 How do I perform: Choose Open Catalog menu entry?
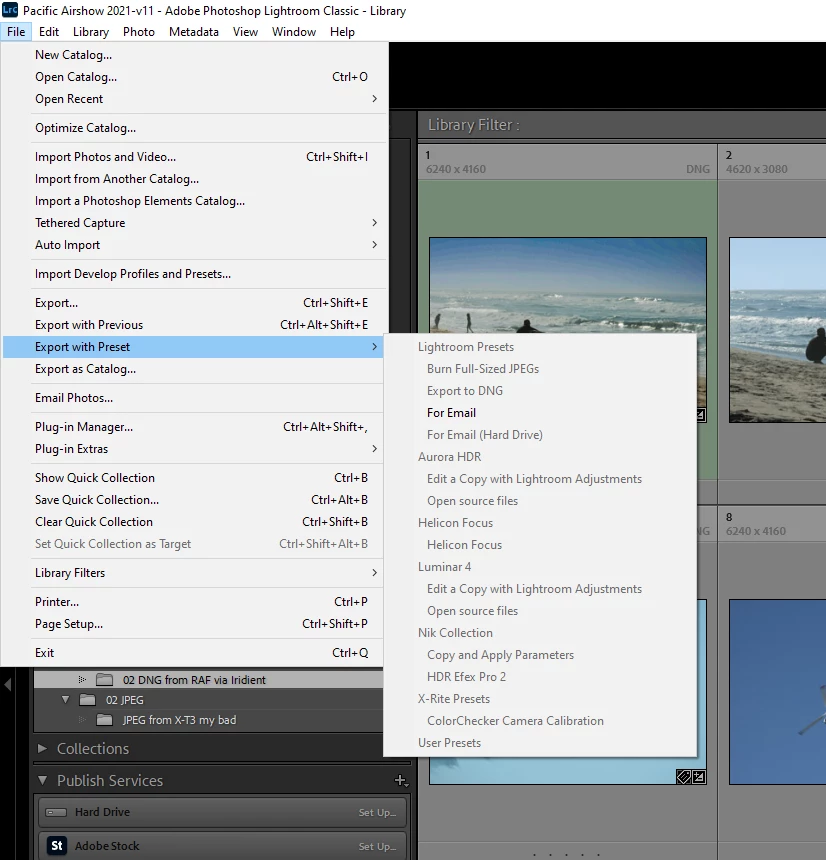tap(193, 77)
